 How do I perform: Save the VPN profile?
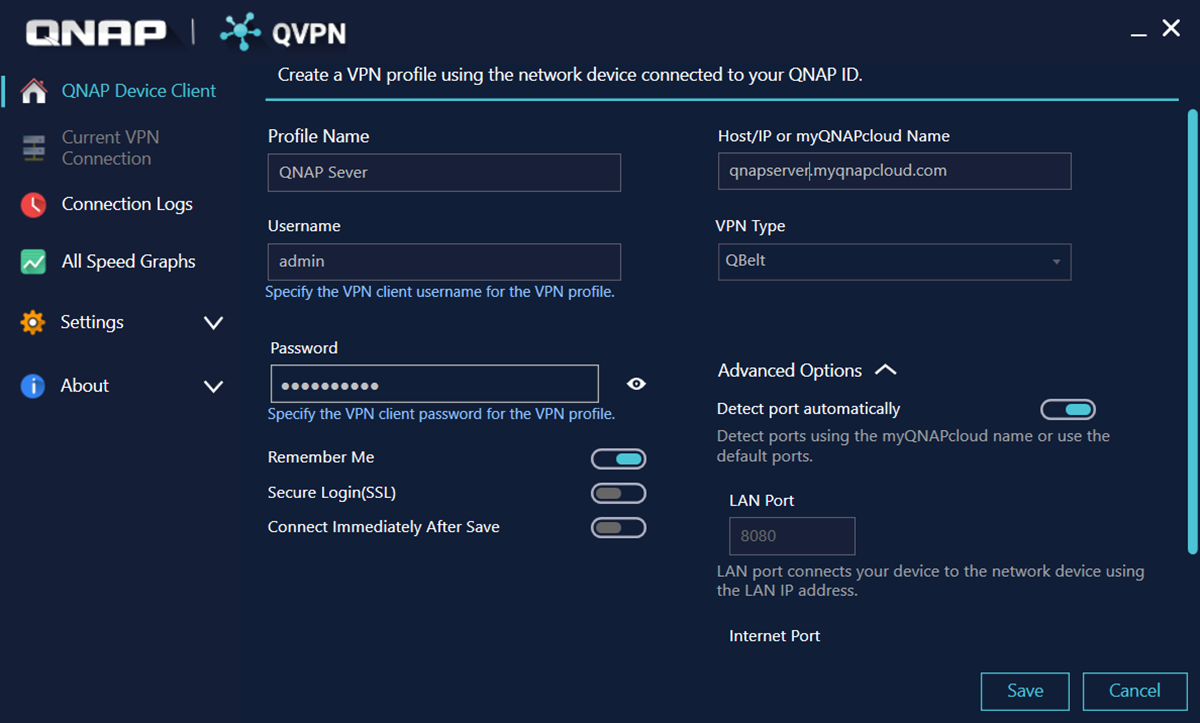(1024, 690)
